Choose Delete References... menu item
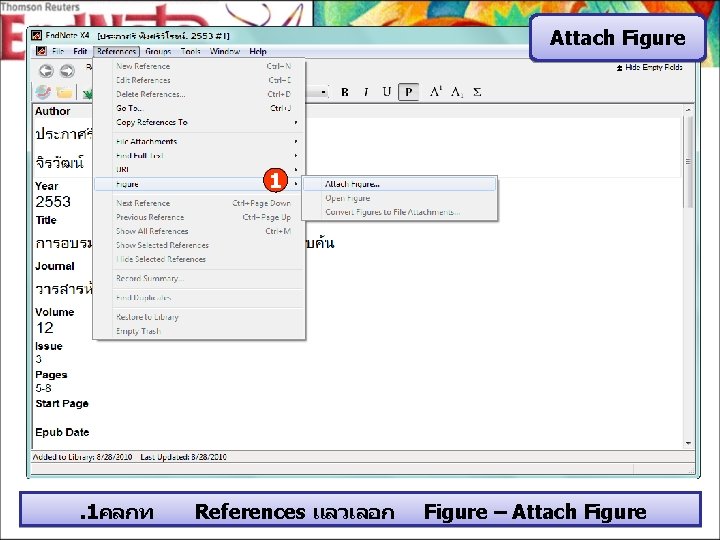The width and height of the screenshot is (720, 540). click(199, 95)
